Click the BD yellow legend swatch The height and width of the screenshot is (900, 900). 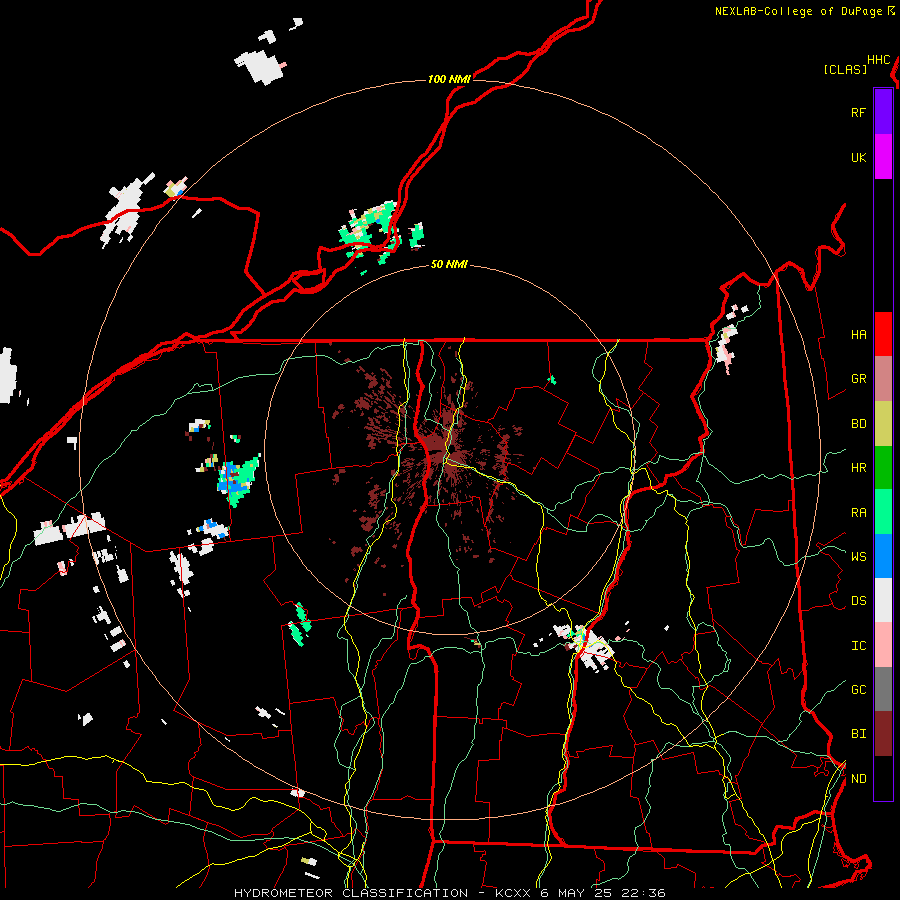883,424
